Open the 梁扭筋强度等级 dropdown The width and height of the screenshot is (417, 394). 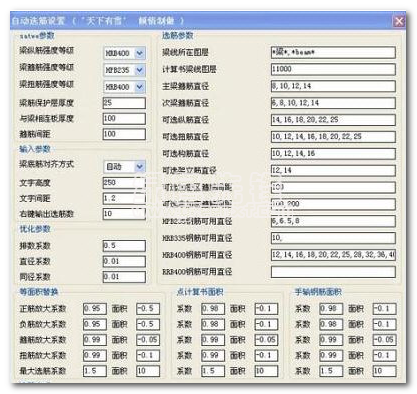click(140, 87)
